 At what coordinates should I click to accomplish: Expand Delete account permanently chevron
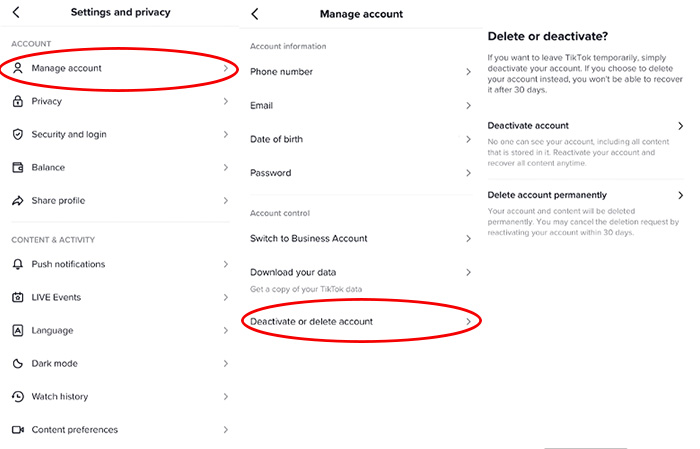click(x=680, y=195)
